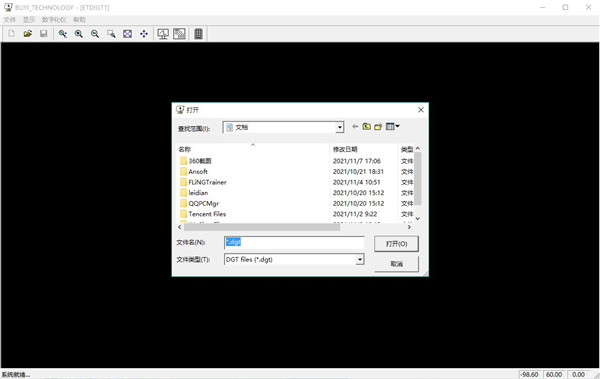Click the open file folder toolbar icon
The height and width of the screenshot is (379, 600).
pos(28,34)
